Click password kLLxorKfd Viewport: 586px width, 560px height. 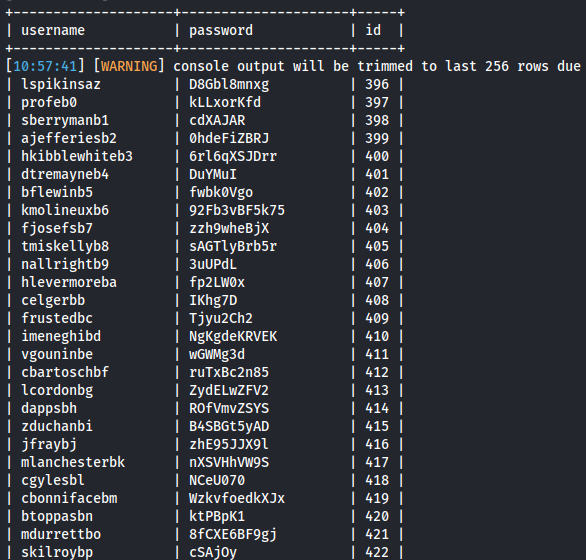point(225,102)
